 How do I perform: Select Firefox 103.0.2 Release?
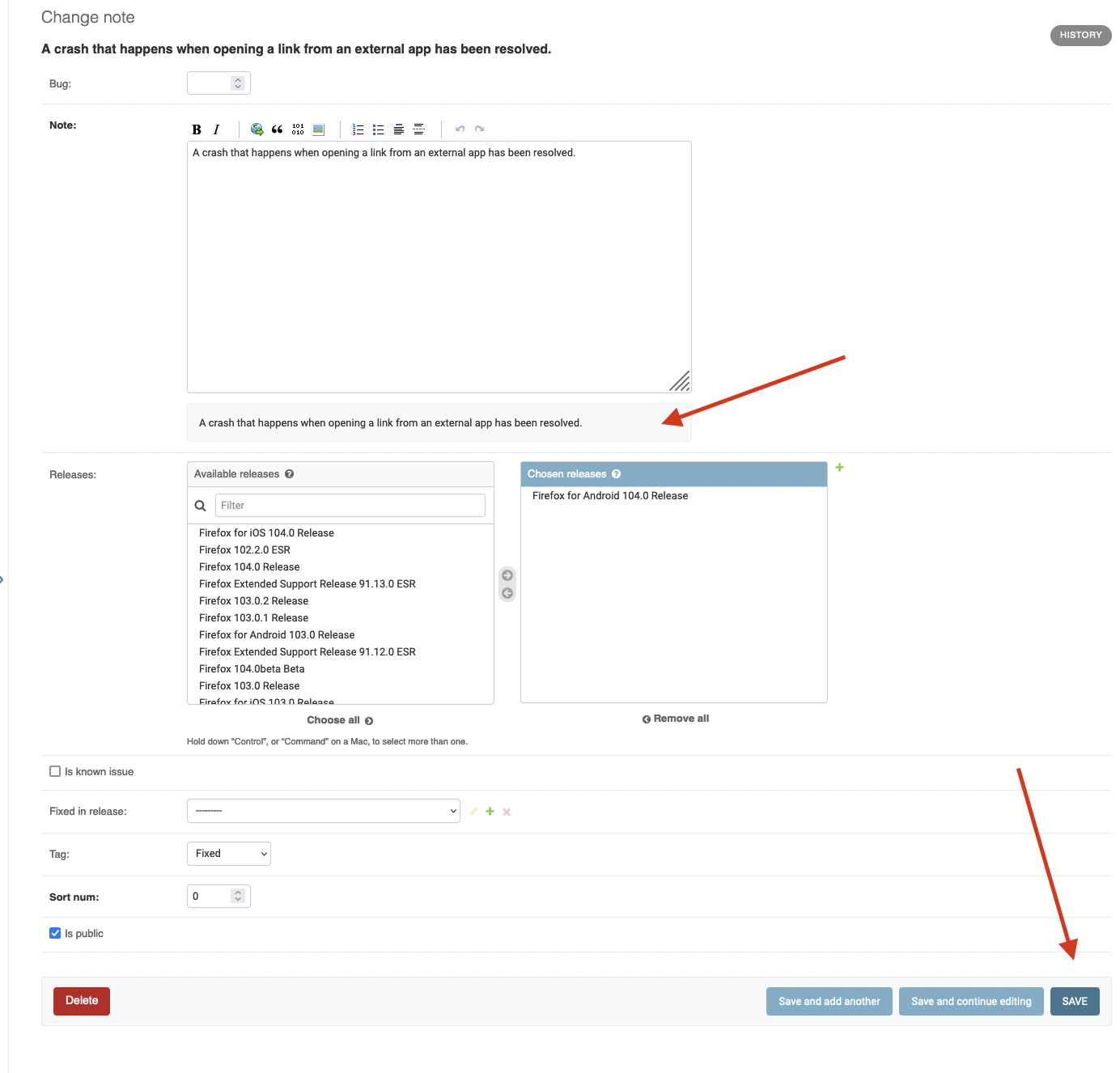253,600
